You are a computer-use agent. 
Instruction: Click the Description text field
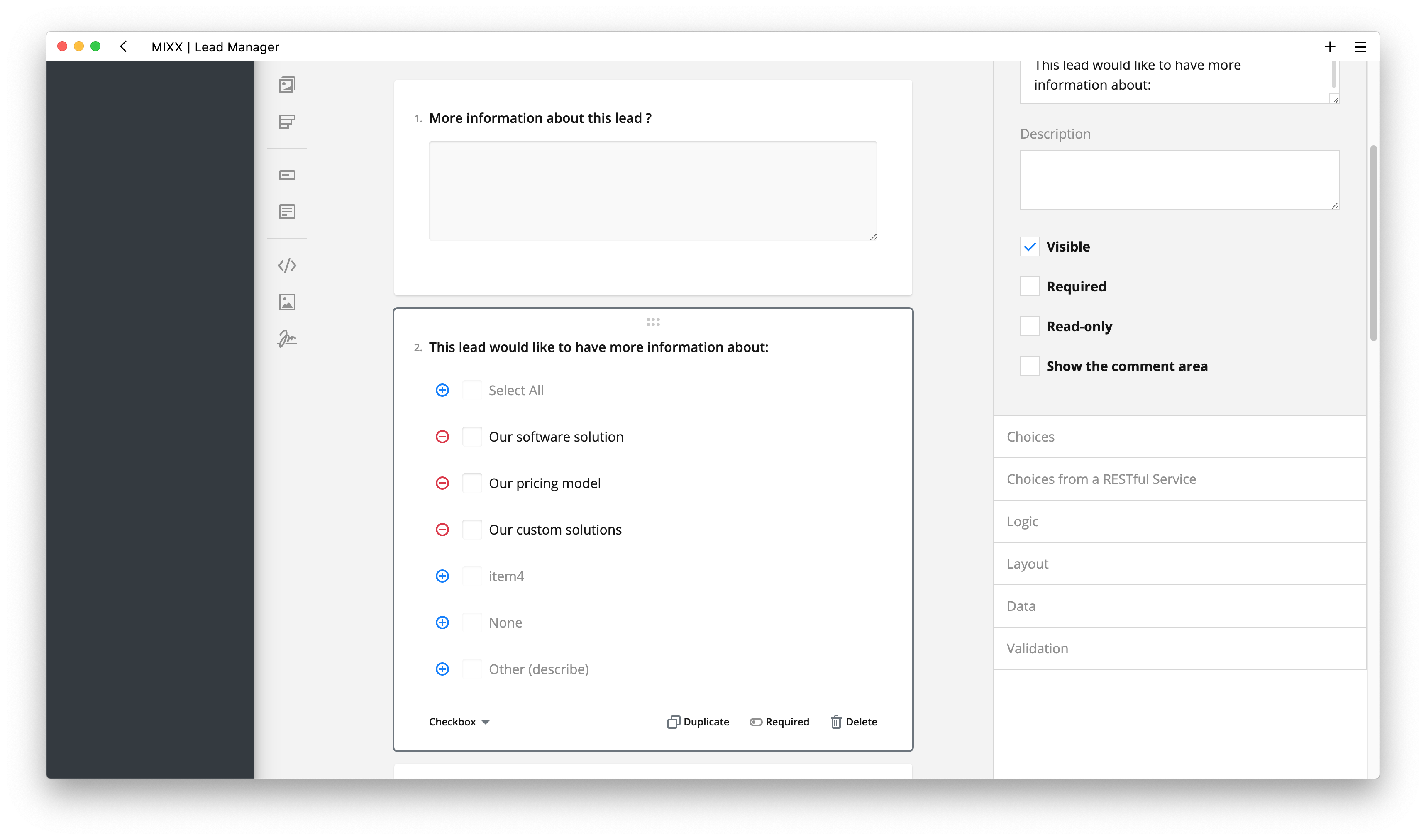point(1179,180)
